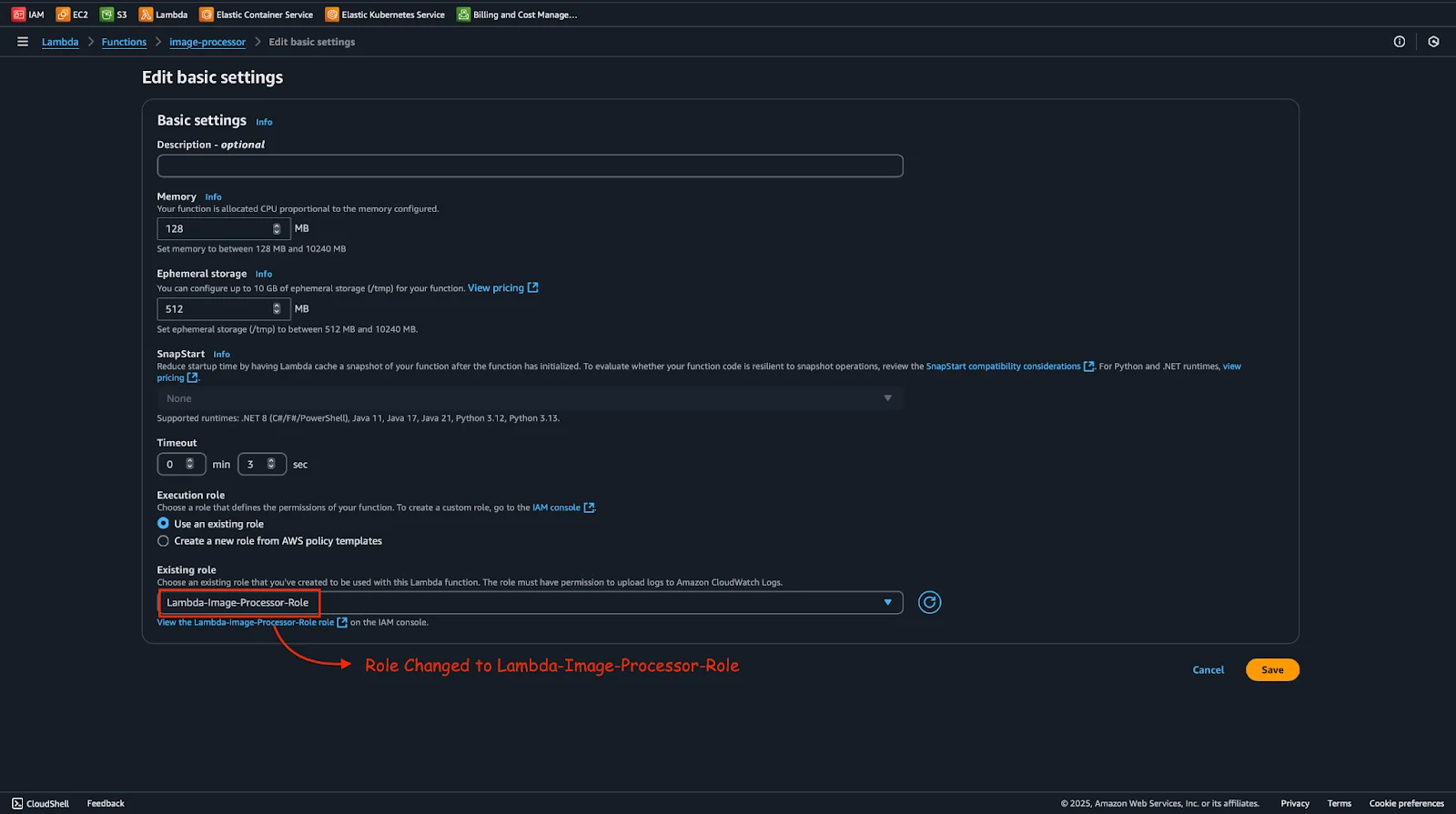
Task: Adjust the Timeout minutes stepper
Action: [x=189, y=464]
